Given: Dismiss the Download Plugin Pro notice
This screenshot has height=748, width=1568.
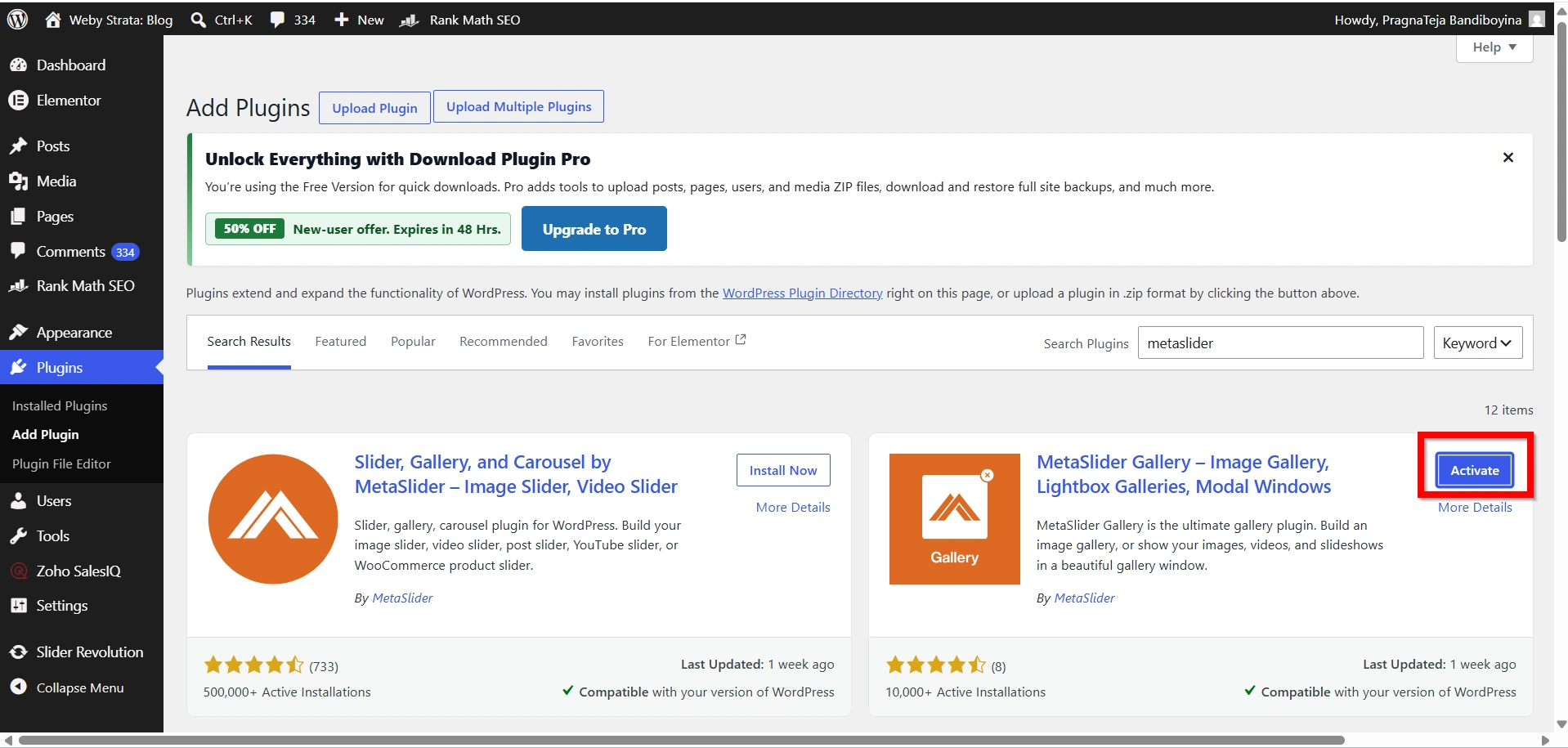Looking at the screenshot, I should tap(1508, 158).
